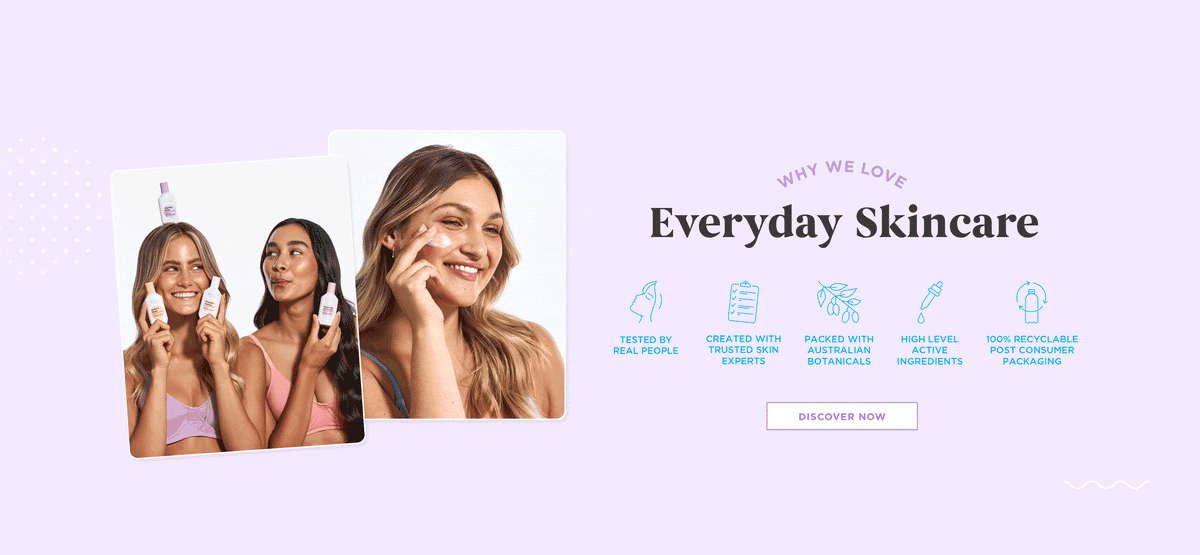
Task: Select '100% Recyclable Post Consumer Packaging' text
Action: pos(1032,350)
